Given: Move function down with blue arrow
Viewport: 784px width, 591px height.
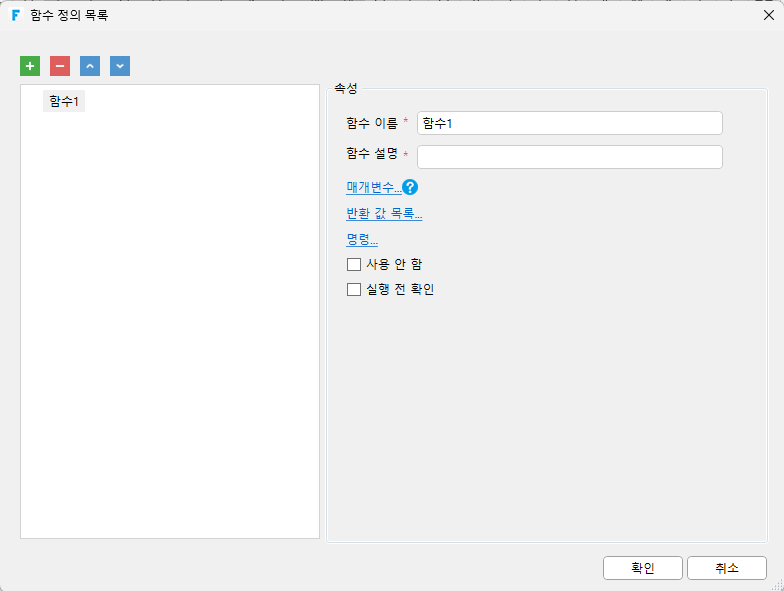Looking at the screenshot, I should click(x=120, y=66).
